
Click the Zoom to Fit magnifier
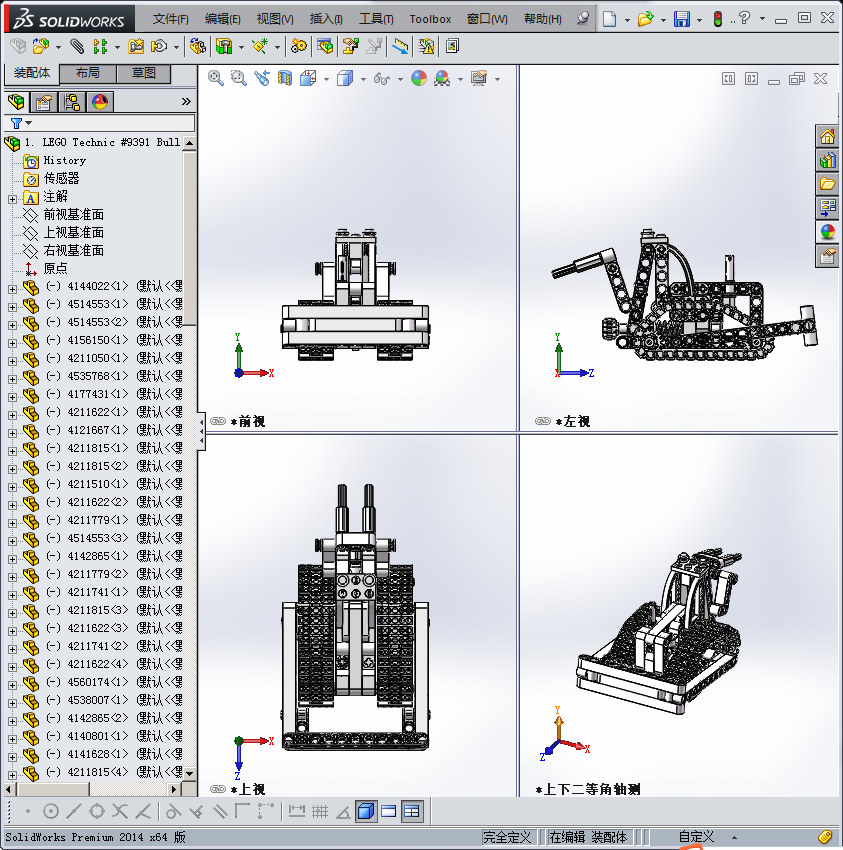216,78
